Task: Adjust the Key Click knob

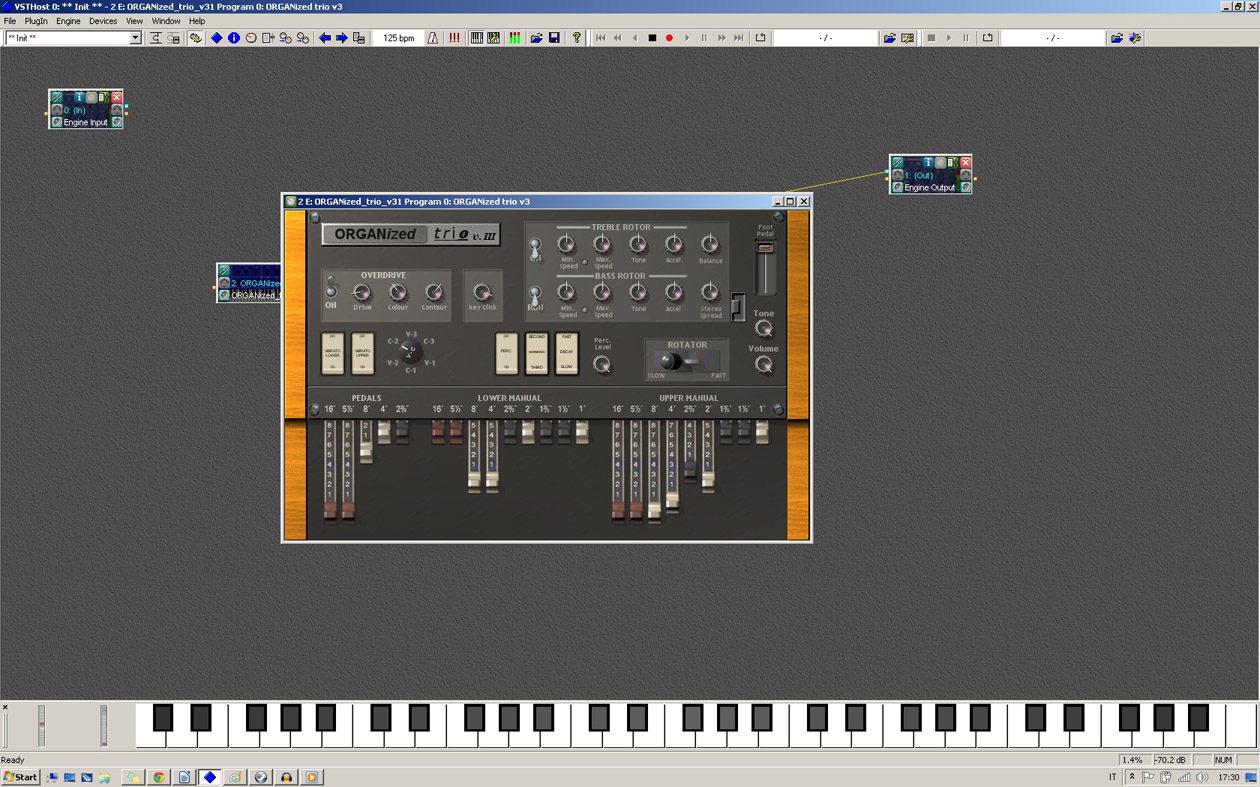Action: (482, 292)
